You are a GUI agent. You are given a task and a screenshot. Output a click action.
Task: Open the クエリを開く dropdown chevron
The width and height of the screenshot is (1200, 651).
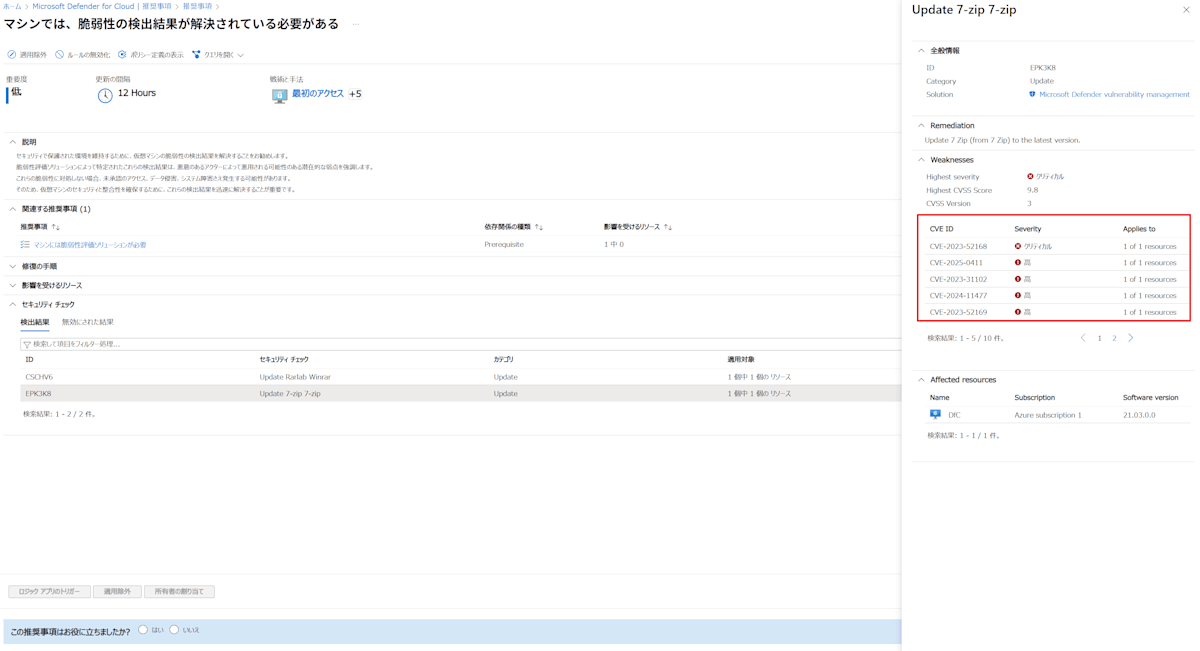tap(241, 55)
